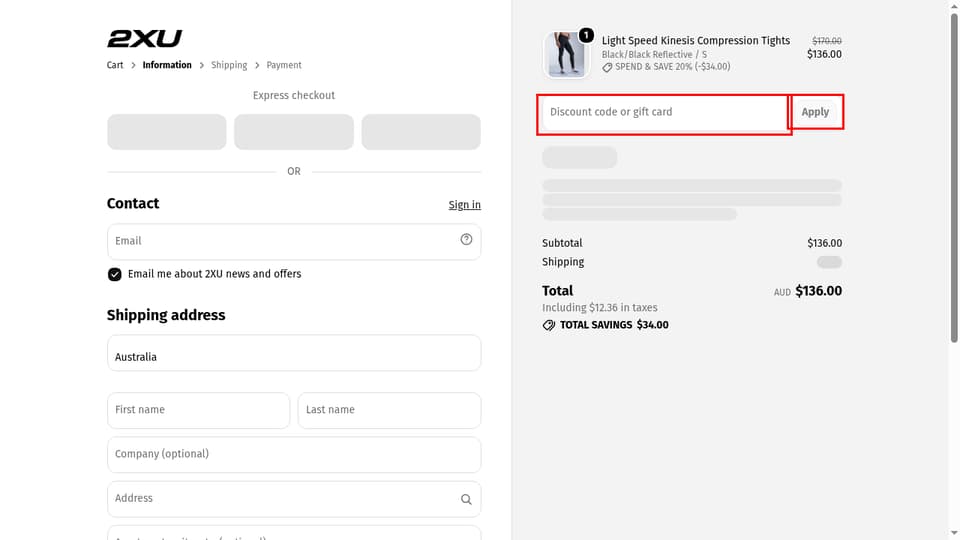The width and height of the screenshot is (960, 540).
Task: Click the Shipping address heading
Action: tap(166, 315)
